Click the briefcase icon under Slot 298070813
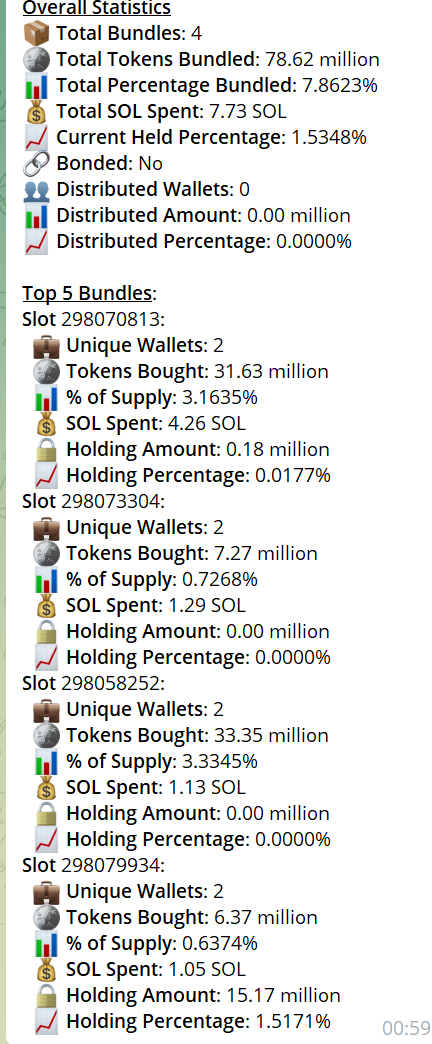432x1044 pixels. tap(46, 346)
